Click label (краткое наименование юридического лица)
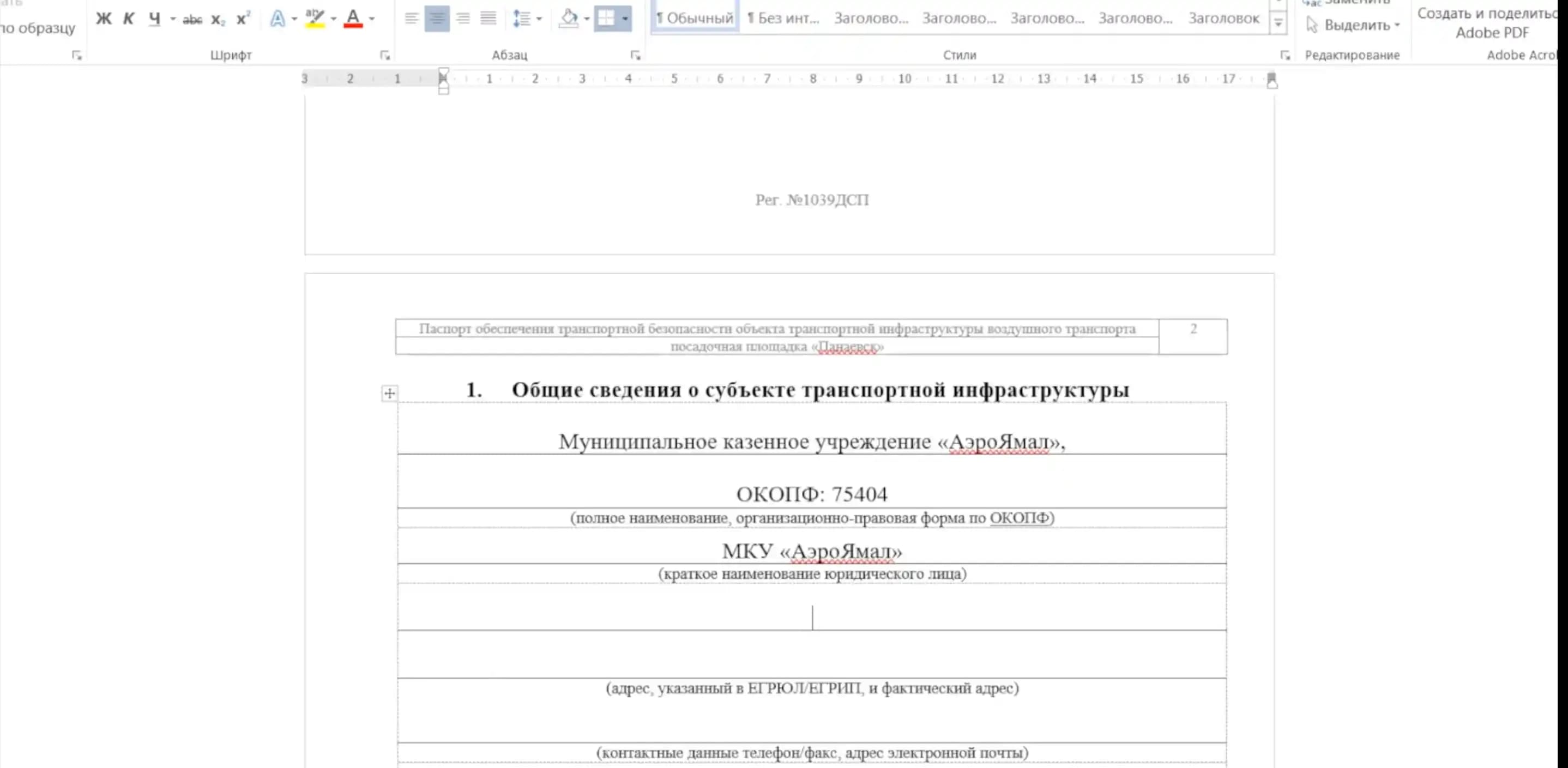The height and width of the screenshot is (768, 1568). [x=812, y=574]
